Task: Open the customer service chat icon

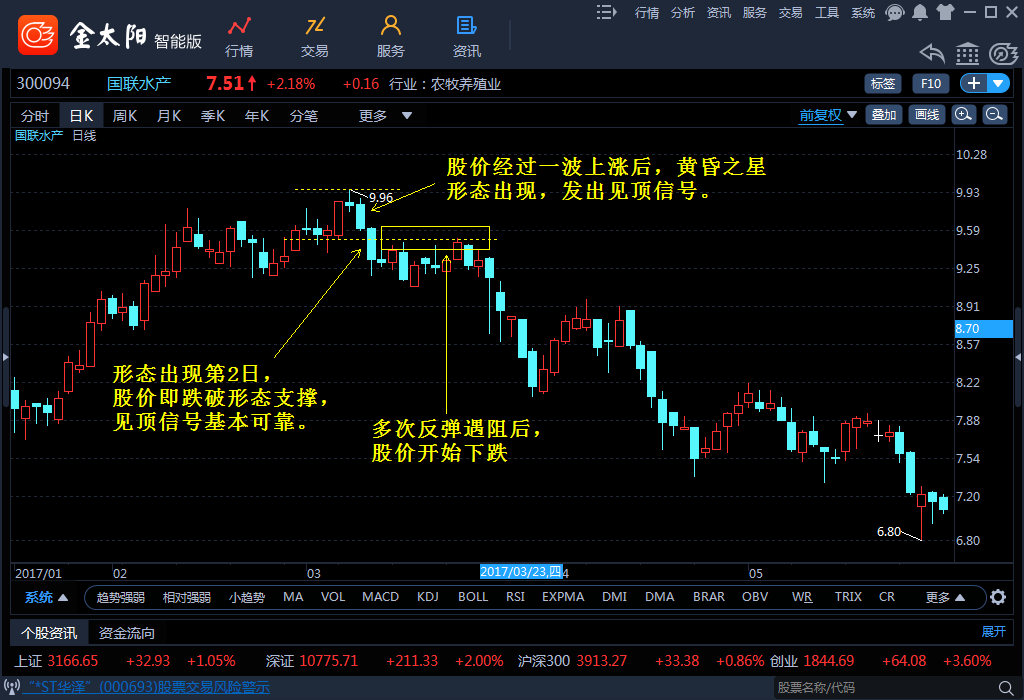Action: 895,12
